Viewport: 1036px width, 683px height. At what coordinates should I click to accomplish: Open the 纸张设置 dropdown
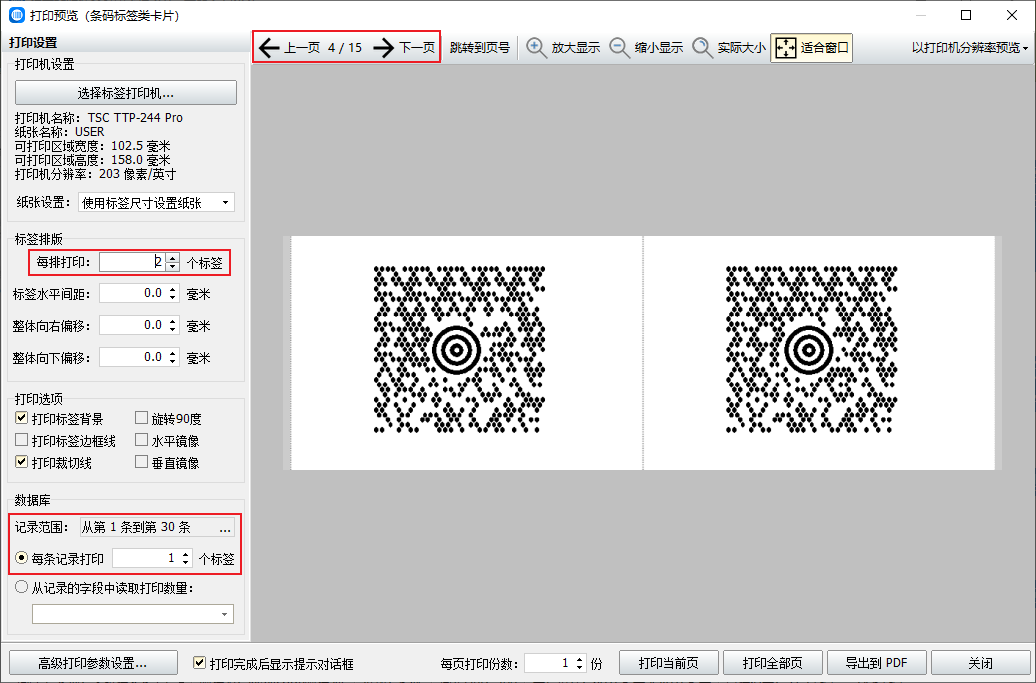[x=156, y=203]
